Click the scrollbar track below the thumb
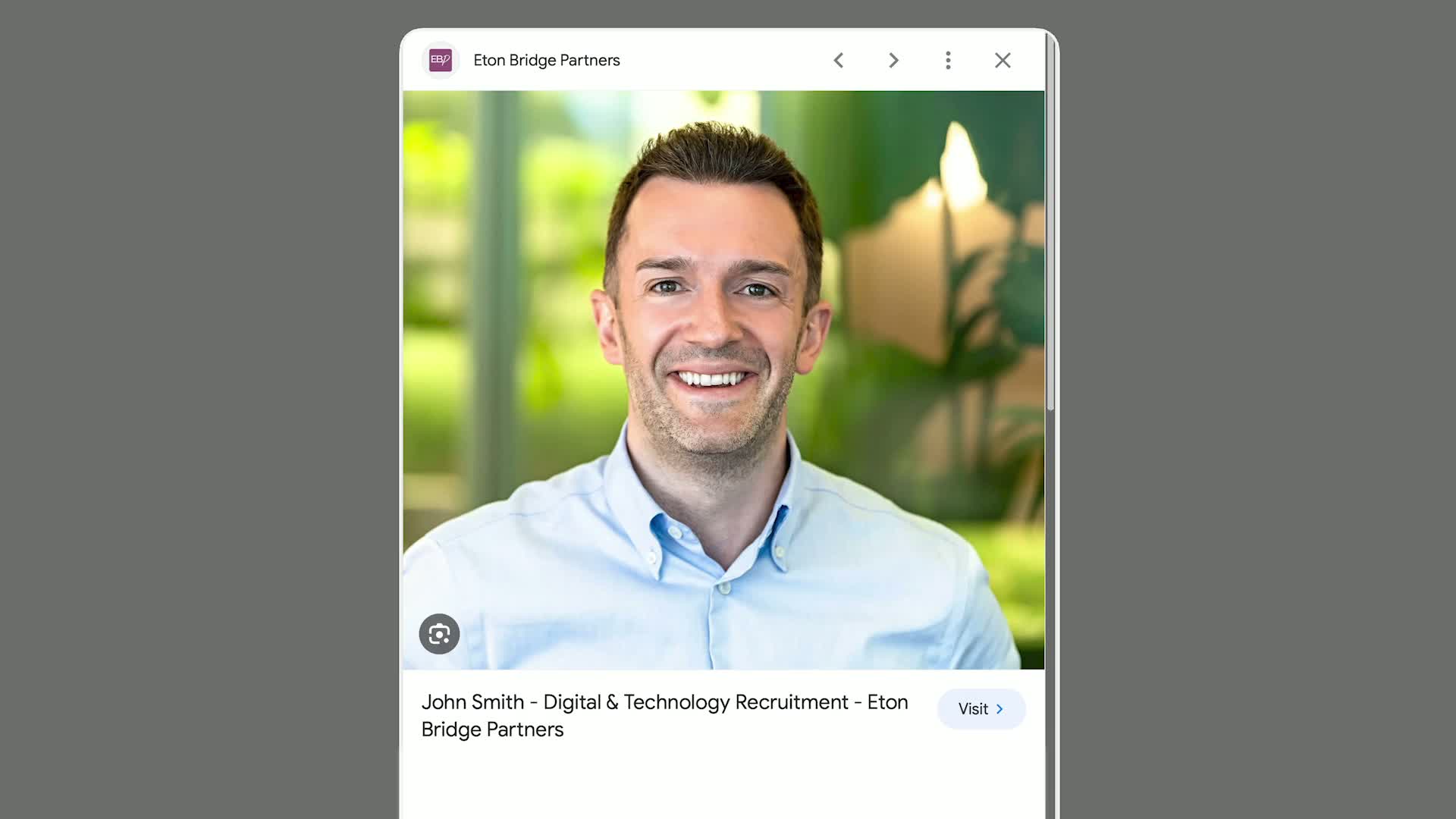Screen dimensions: 1456x819 point(1050,607)
